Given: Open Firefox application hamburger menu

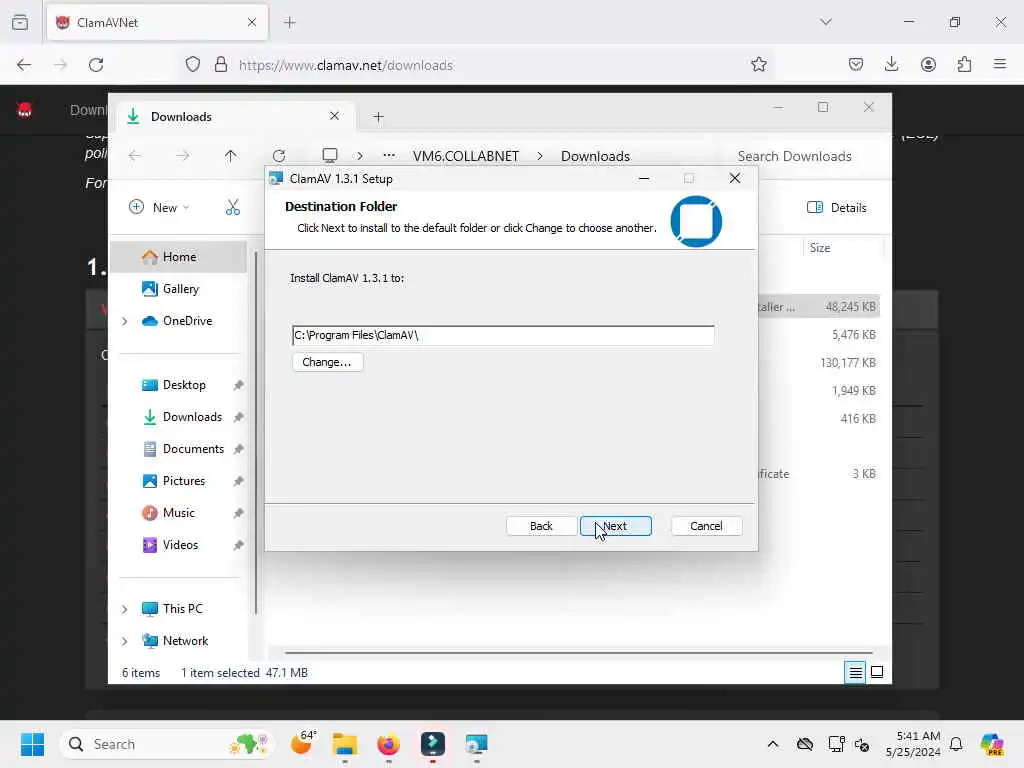Looking at the screenshot, I should 1000,64.
